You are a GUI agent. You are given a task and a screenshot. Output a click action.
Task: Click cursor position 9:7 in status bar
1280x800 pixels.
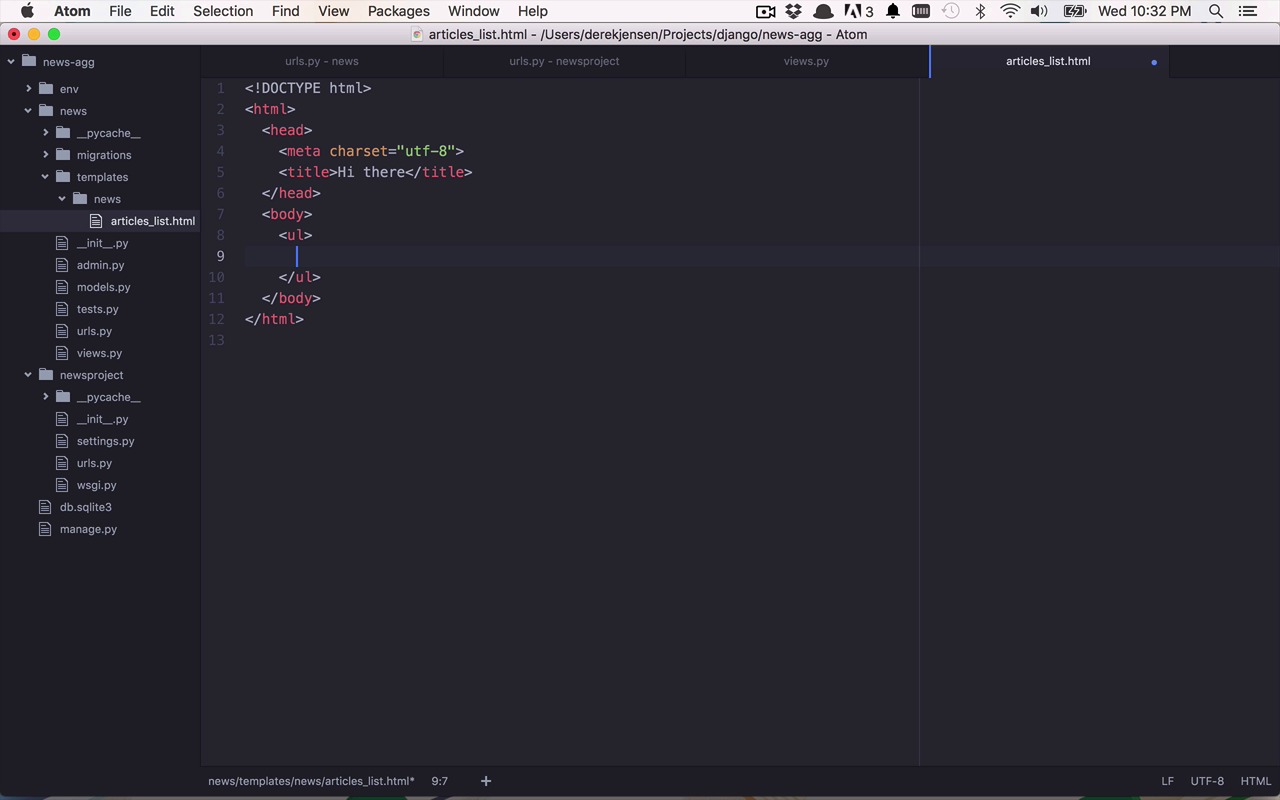click(x=439, y=781)
